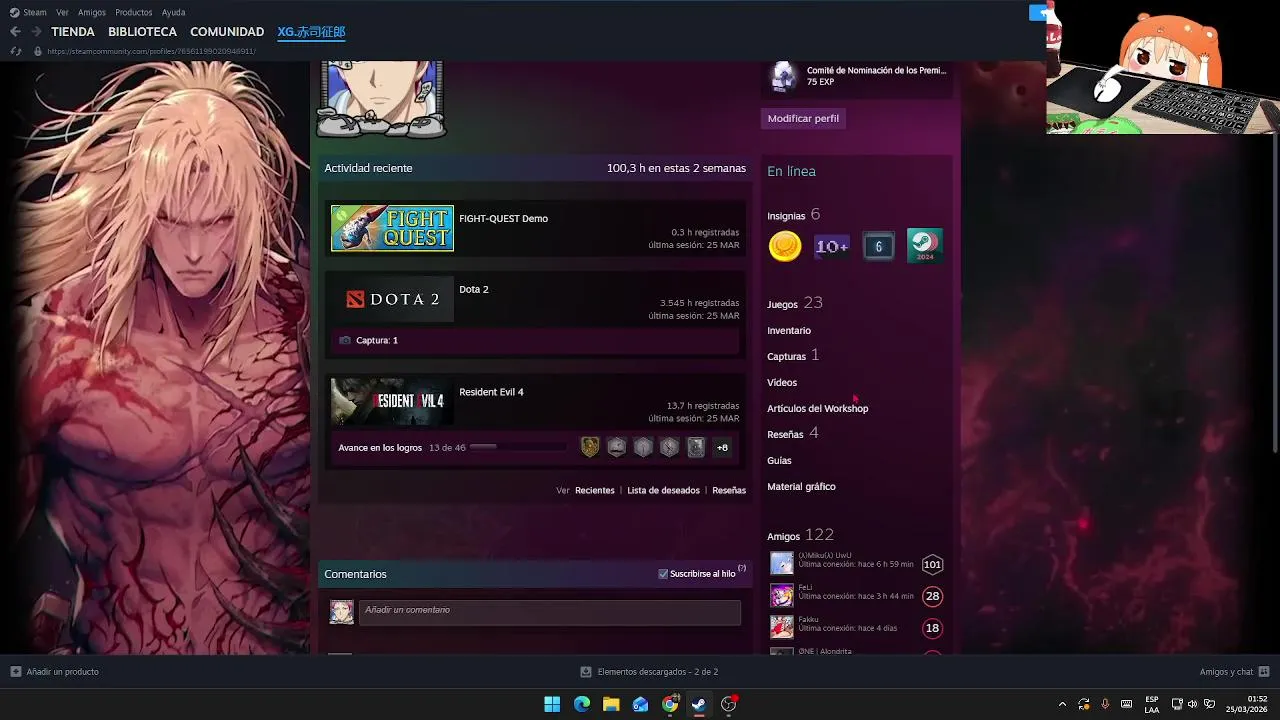1280x720 pixels.
Task: Open Google Chrome from the taskbar
Action: 670,704
